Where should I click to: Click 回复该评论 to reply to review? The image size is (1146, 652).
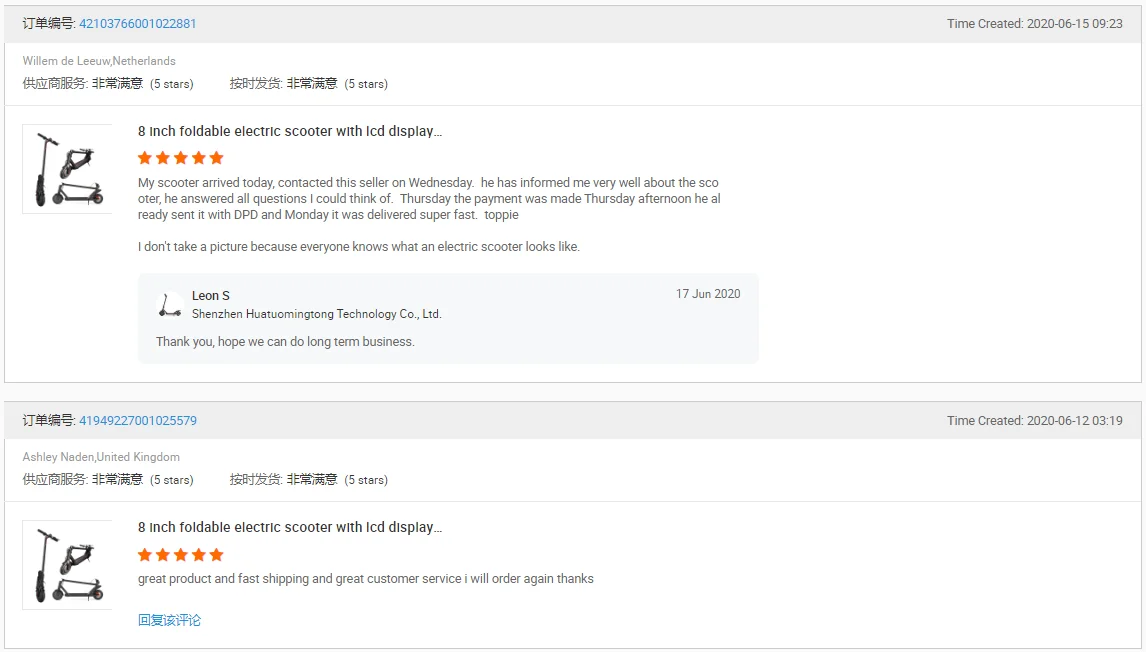[169, 621]
